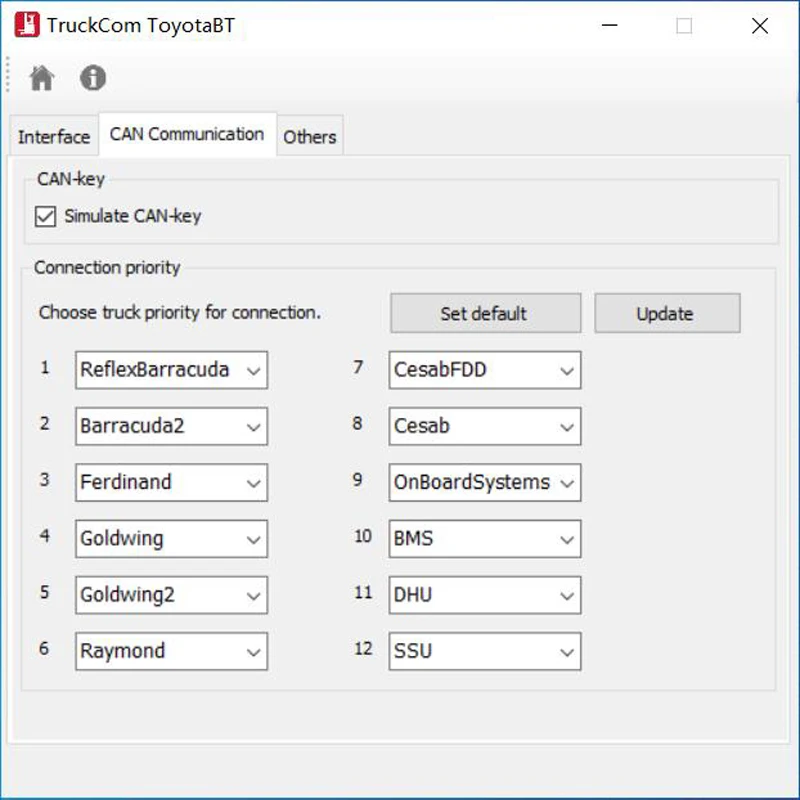Open the Interface tab

click(54, 137)
